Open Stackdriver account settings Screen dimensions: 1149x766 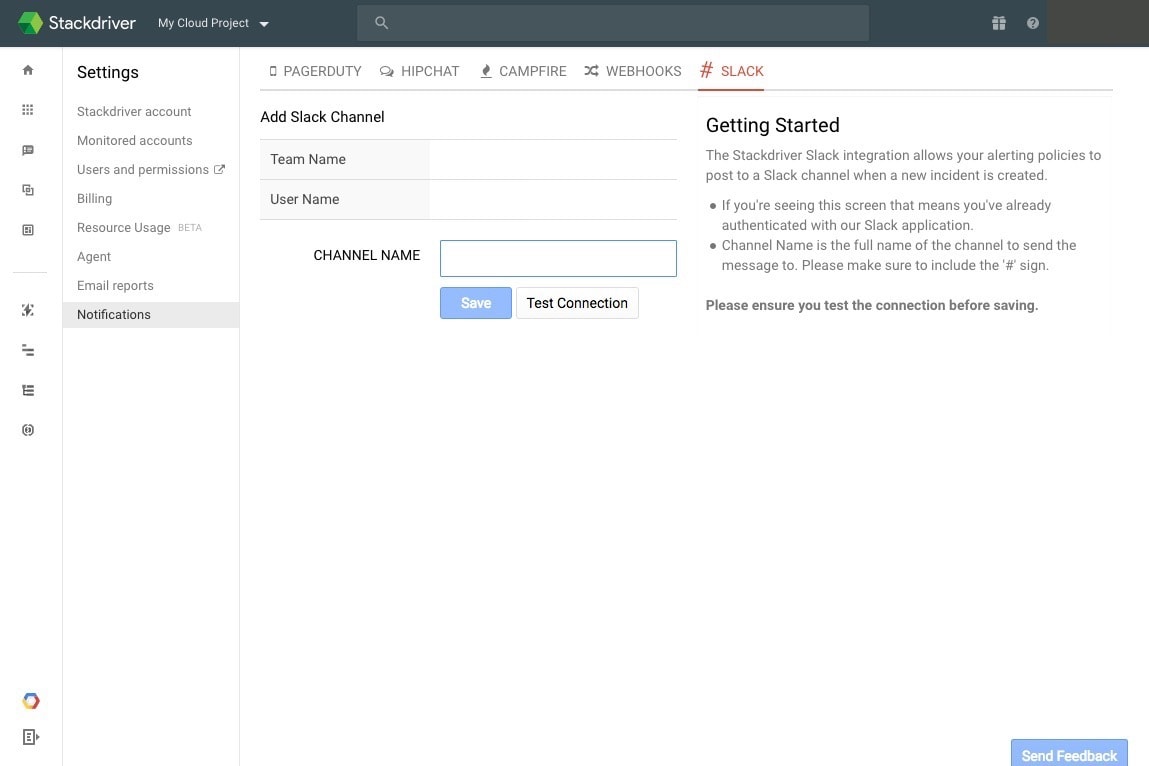pyautogui.click(x=134, y=111)
